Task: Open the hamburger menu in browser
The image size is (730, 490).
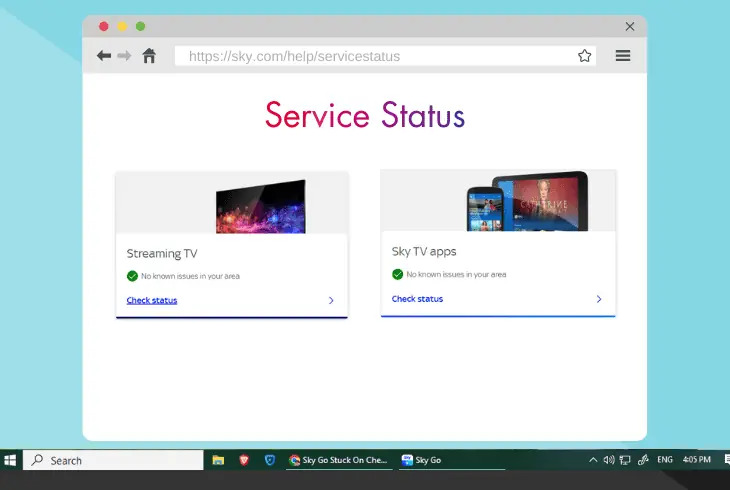Action: pos(623,56)
